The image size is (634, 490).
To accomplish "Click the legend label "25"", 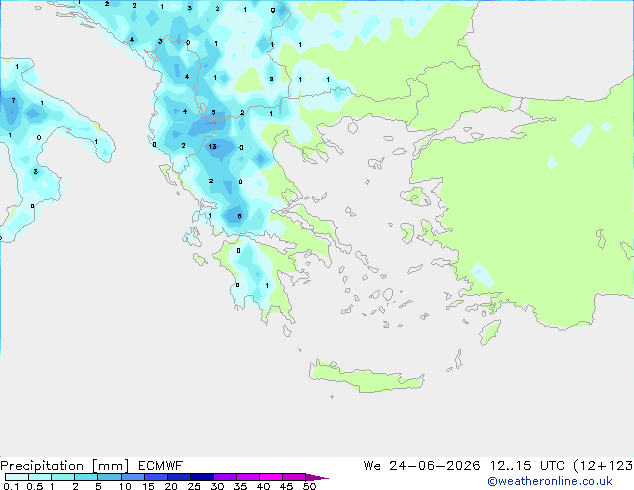I will pos(194,486).
